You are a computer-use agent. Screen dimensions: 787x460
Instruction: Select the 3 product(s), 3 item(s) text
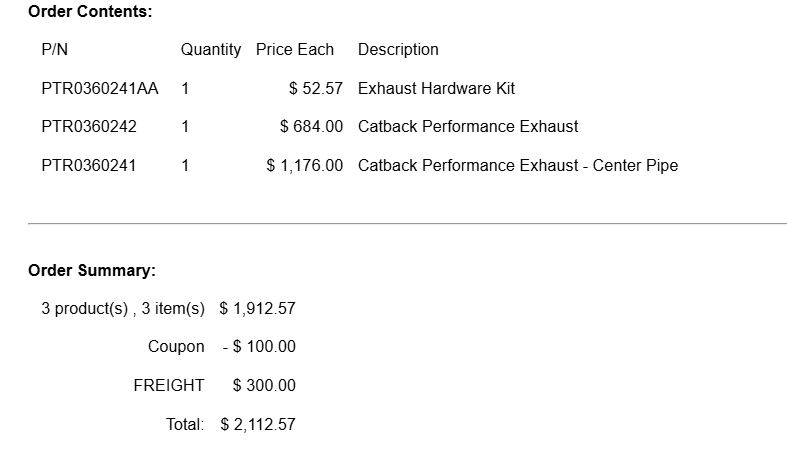(122, 309)
